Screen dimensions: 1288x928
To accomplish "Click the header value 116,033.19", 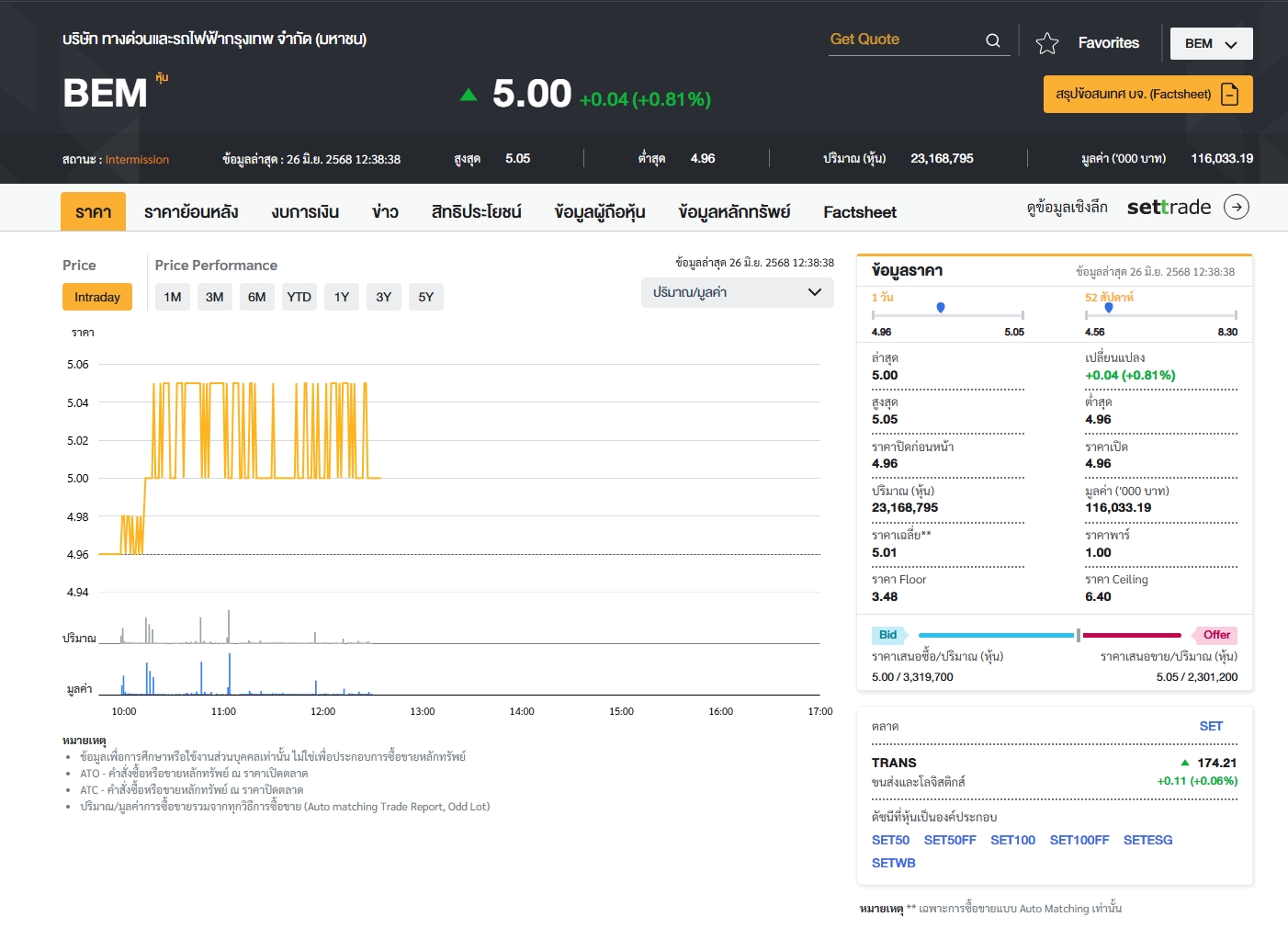I will click(x=1222, y=158).
